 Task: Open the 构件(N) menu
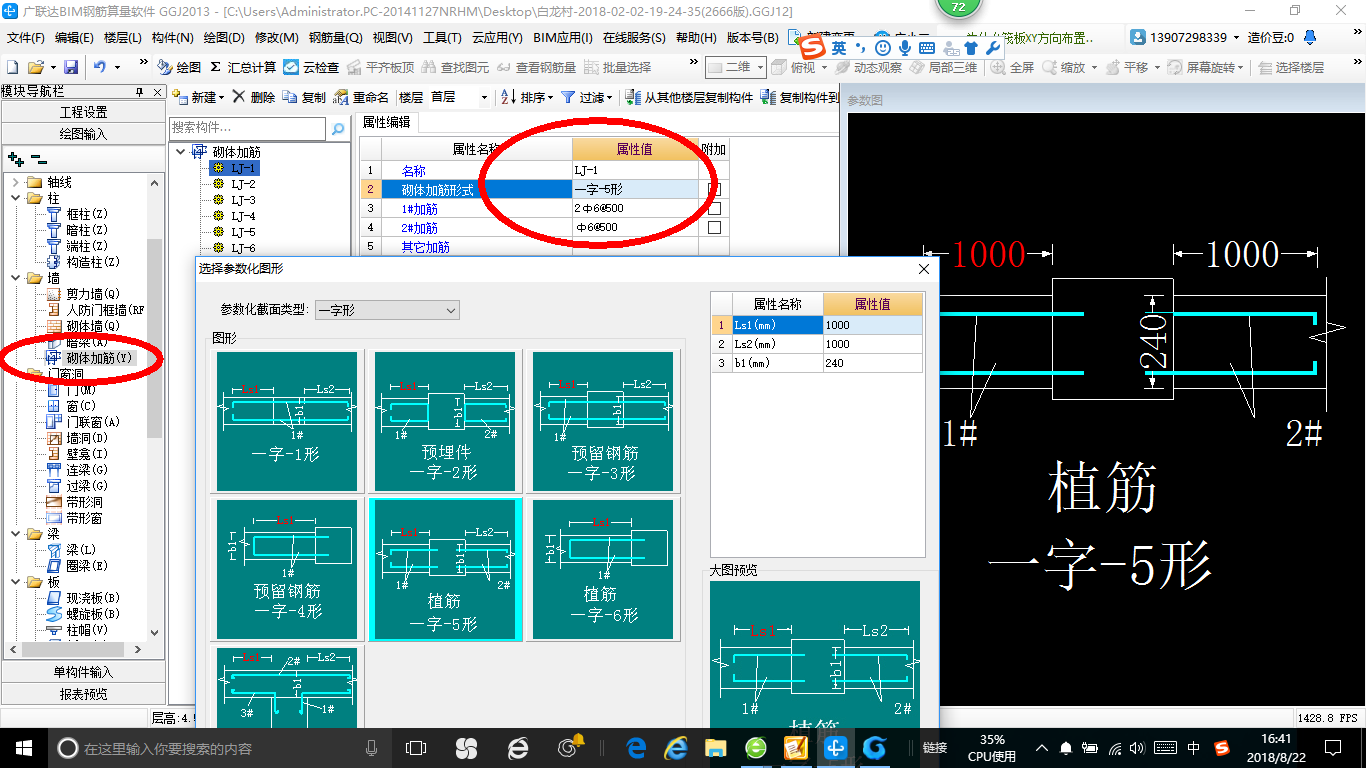pyautogui.click(x=172, y=38)
